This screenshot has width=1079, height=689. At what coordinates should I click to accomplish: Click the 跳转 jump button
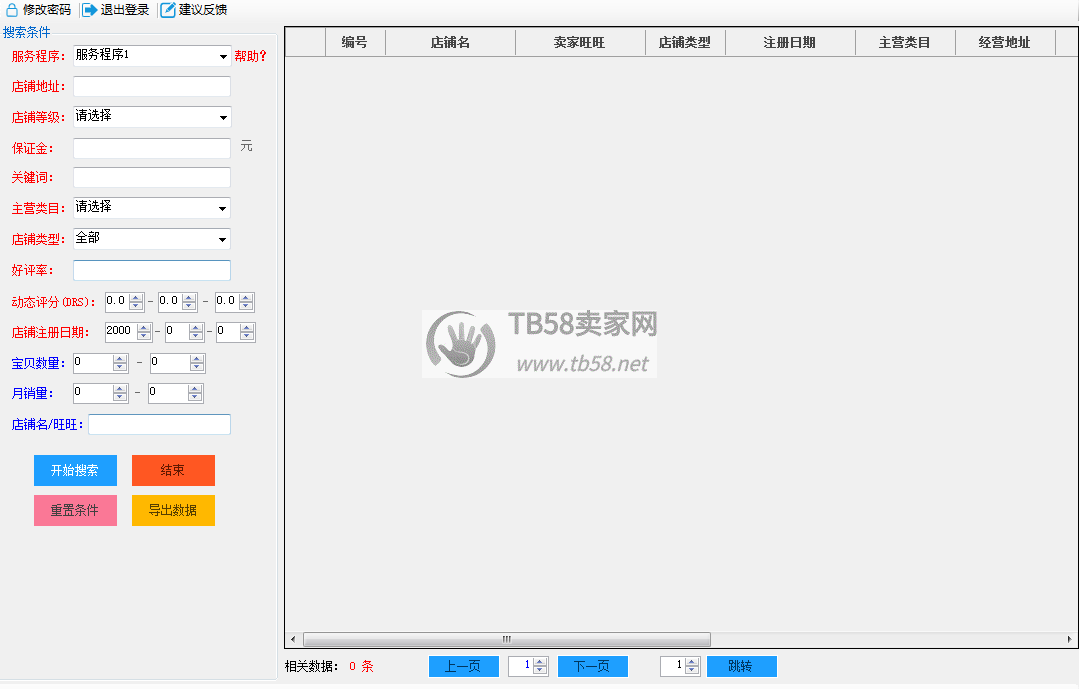point(741,666)
